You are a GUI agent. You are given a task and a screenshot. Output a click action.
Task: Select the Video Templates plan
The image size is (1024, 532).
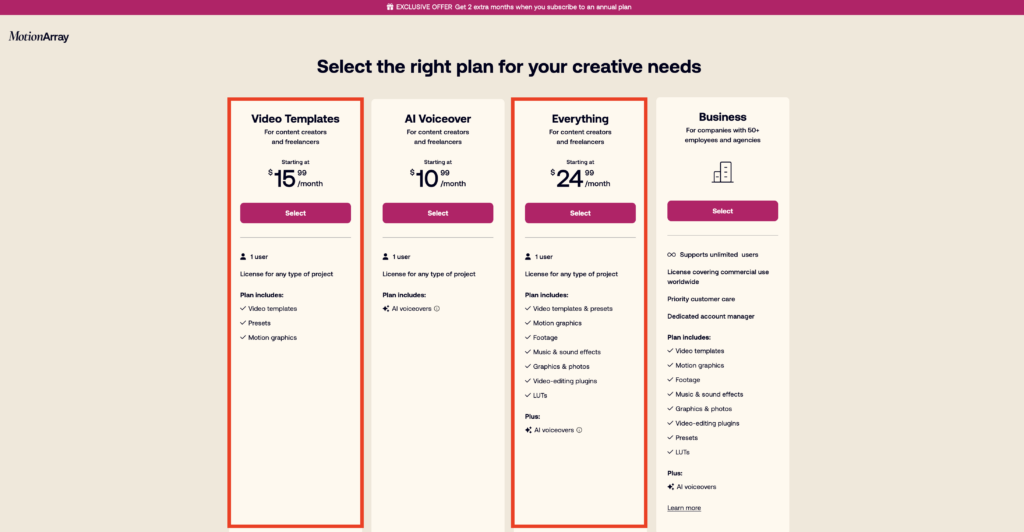(x=295, y=213)
